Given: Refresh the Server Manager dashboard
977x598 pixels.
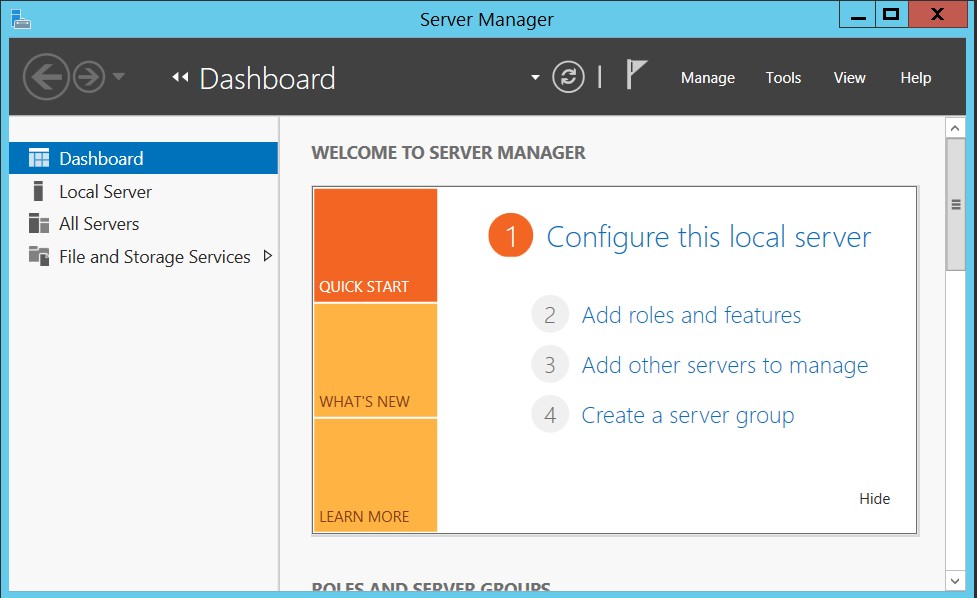Looking at the screenshot, I should pyautogui.click(x=568, y=77).
